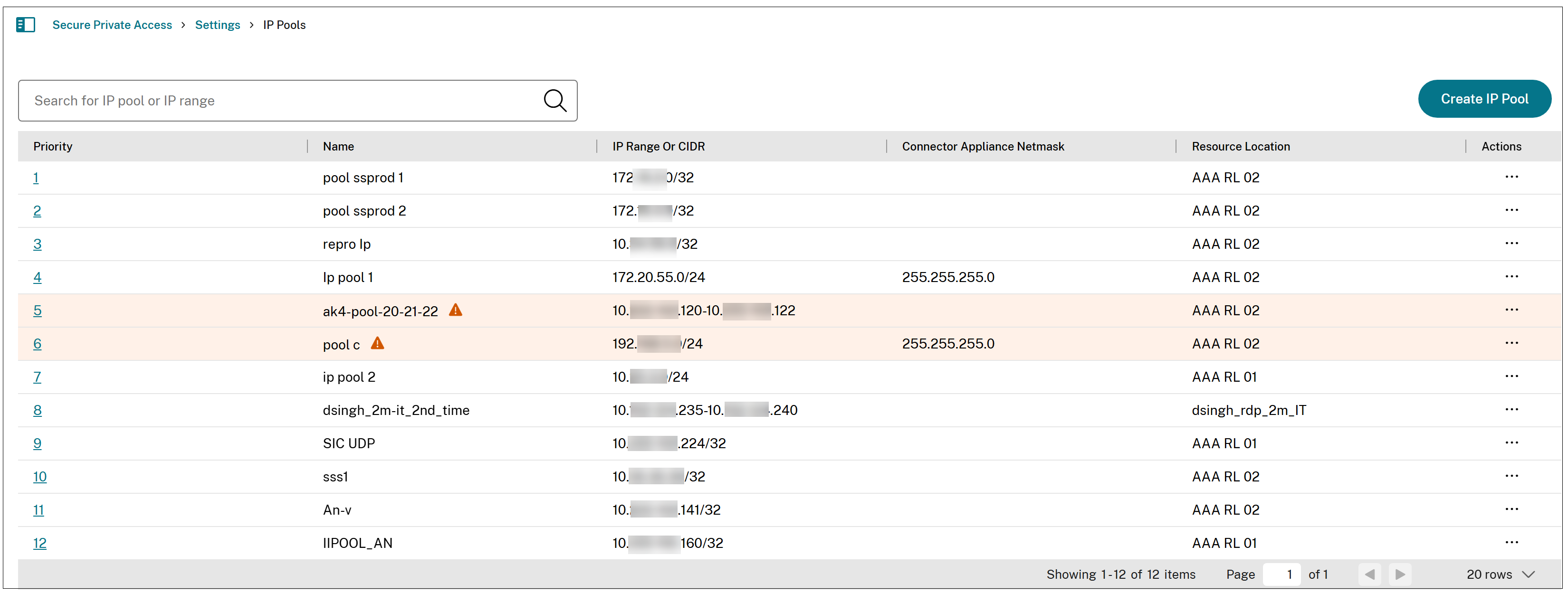Open actions menu for sss1
Viewport: 1568px width, 593px height.
pos(1511,476)
